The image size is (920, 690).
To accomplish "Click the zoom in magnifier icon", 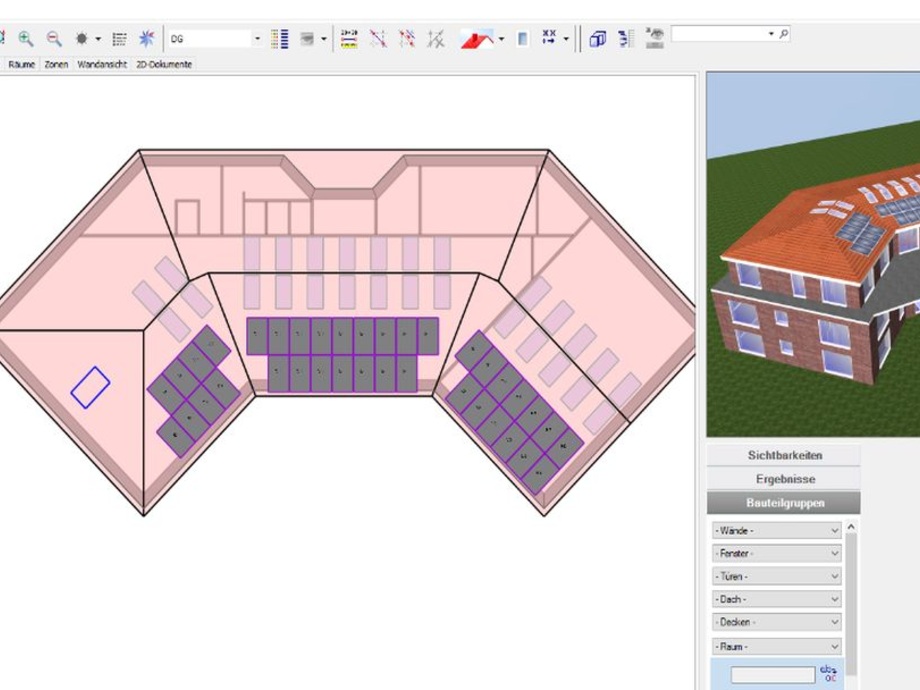I will coord(26,39).
